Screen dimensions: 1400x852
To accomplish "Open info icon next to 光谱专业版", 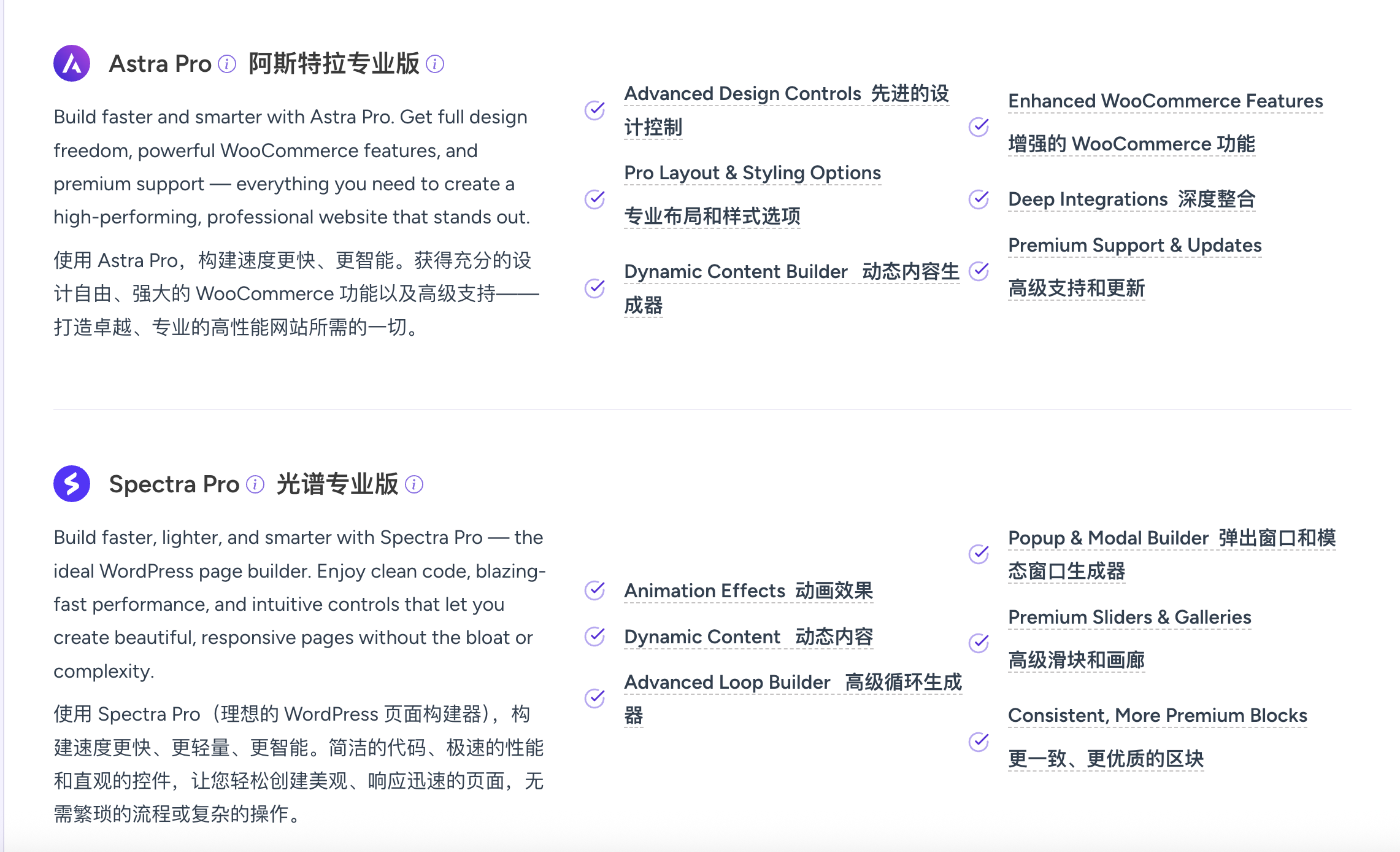I will [x=414, y=484].
